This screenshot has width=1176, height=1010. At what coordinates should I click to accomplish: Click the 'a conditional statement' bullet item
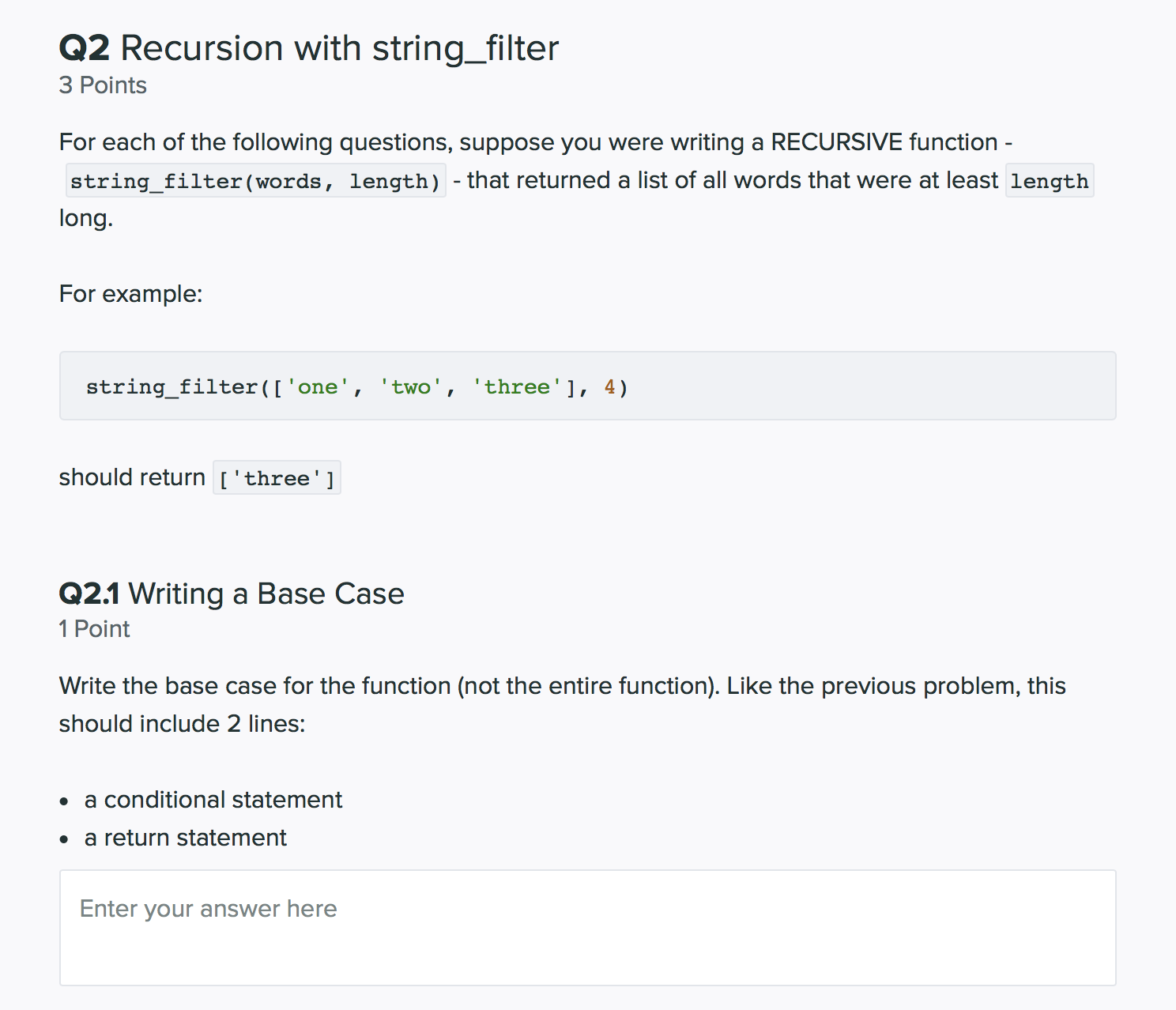[213, 799]
